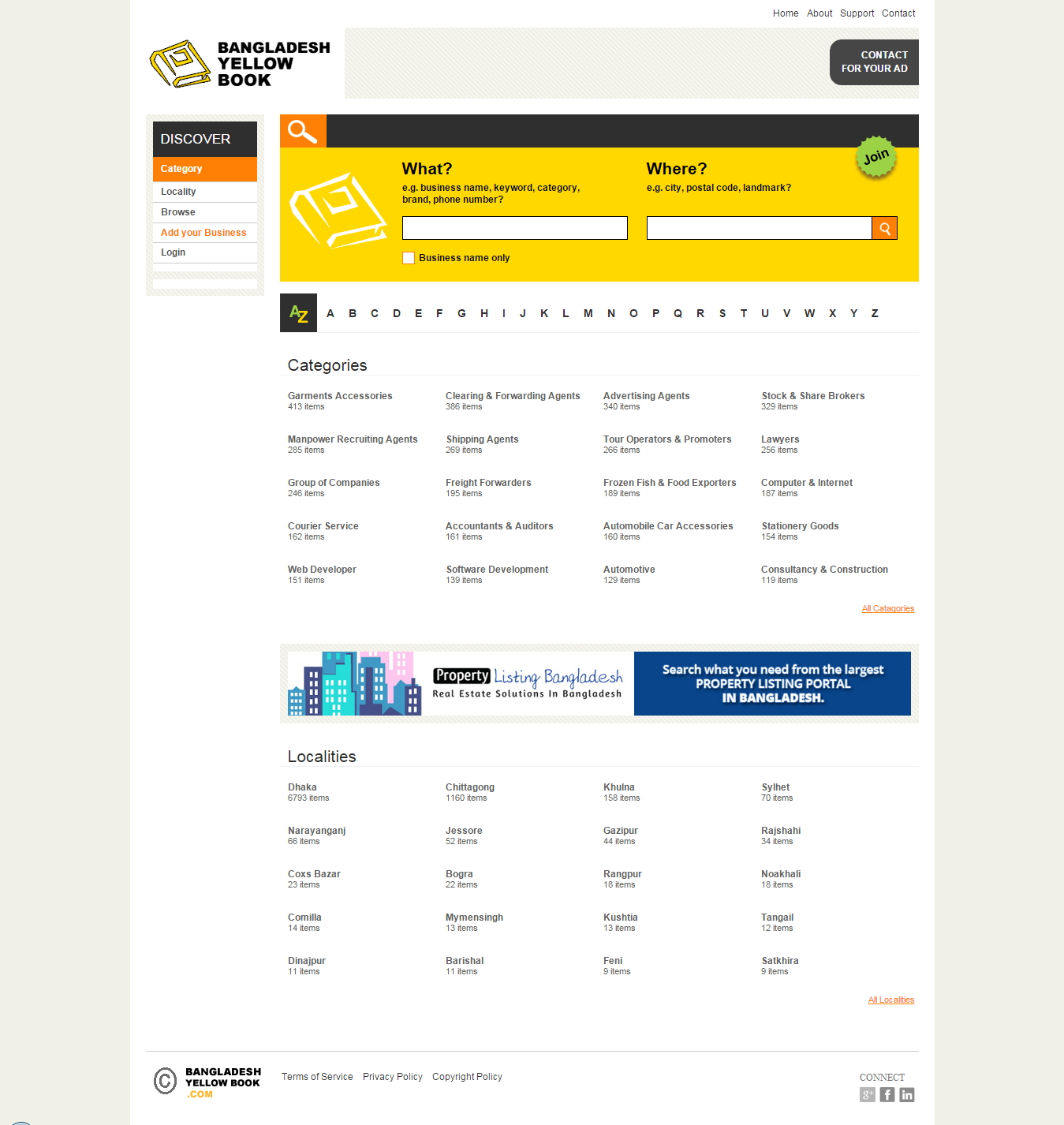Open Locality in the Discover sidebar

pos(178,192)
